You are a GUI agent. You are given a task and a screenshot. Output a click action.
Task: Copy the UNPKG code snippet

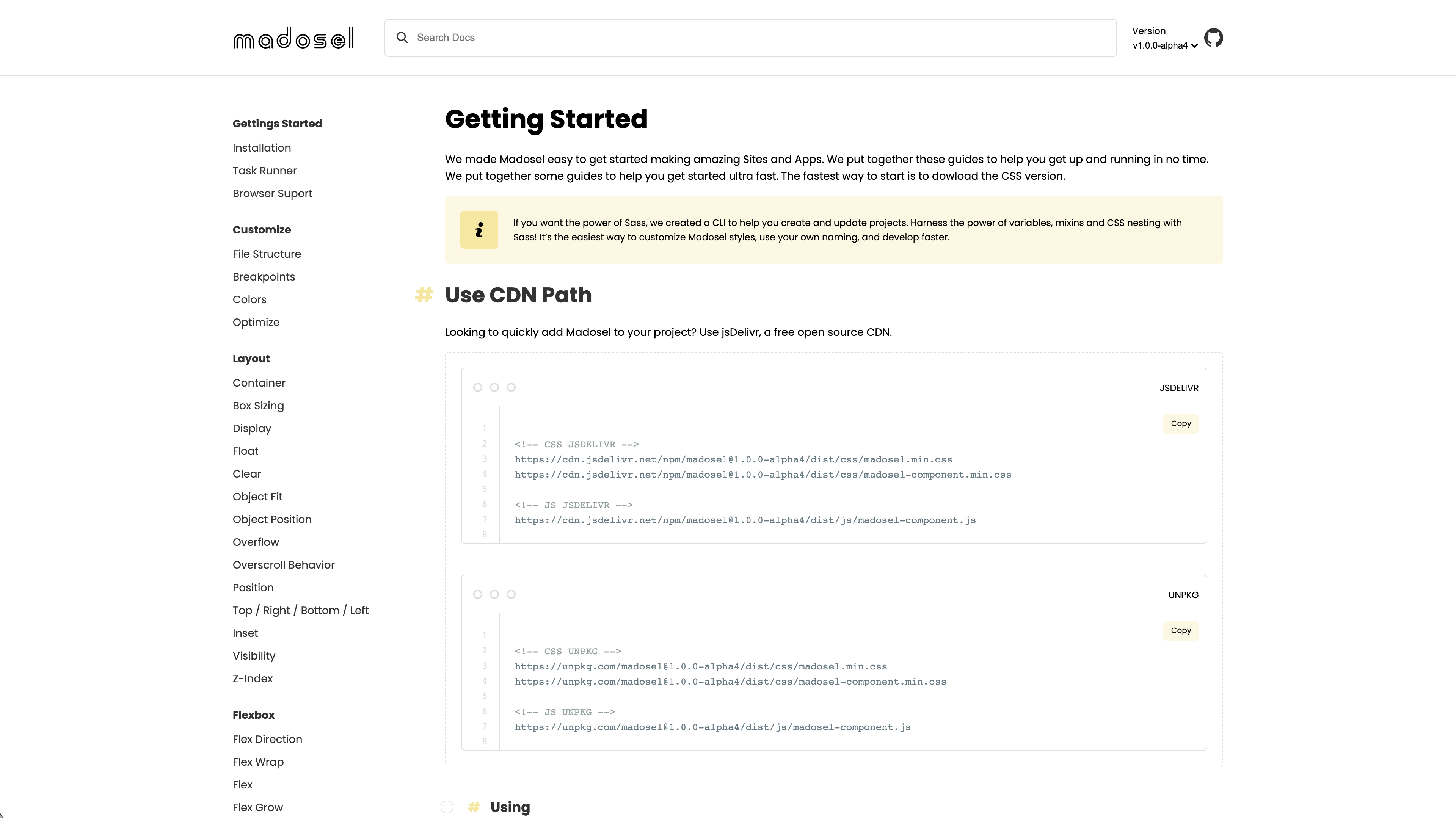pos(1181,630)
